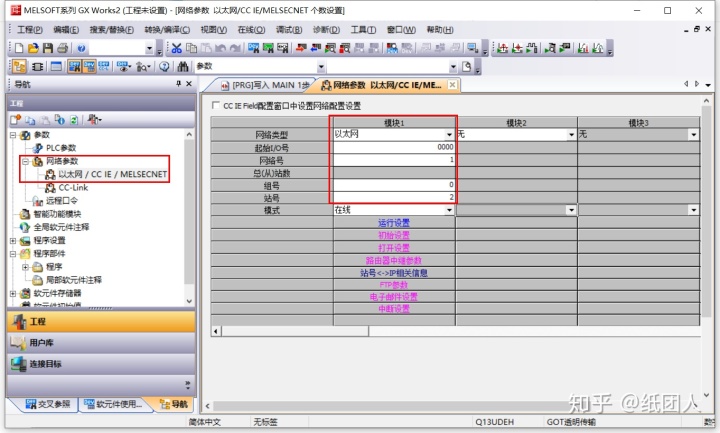Save the project with the floppy disk icon
Viewport: 720px width, 433px height.
click(x=48, y=48)
